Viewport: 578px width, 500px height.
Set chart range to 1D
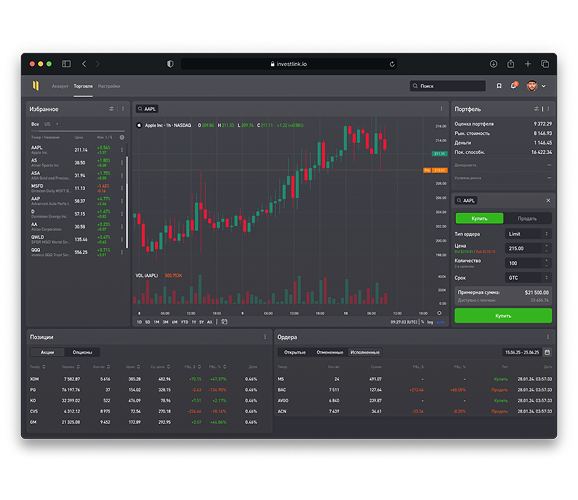pyautogui.click(x=139, y=322)
